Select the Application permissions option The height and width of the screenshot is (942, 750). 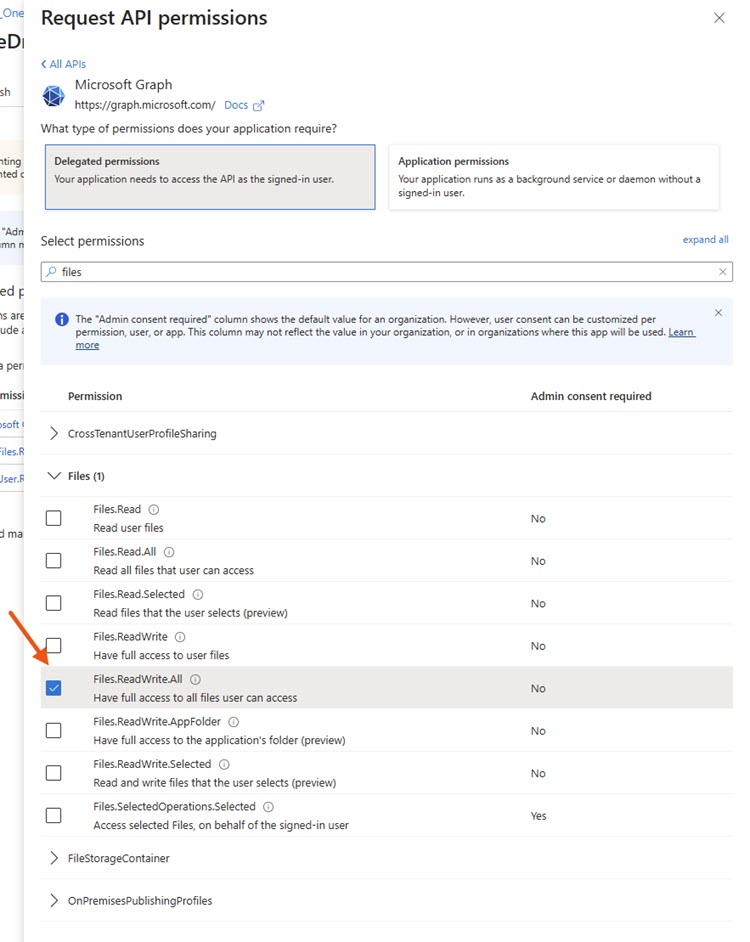pyautogui.click(x=553, y=177)
